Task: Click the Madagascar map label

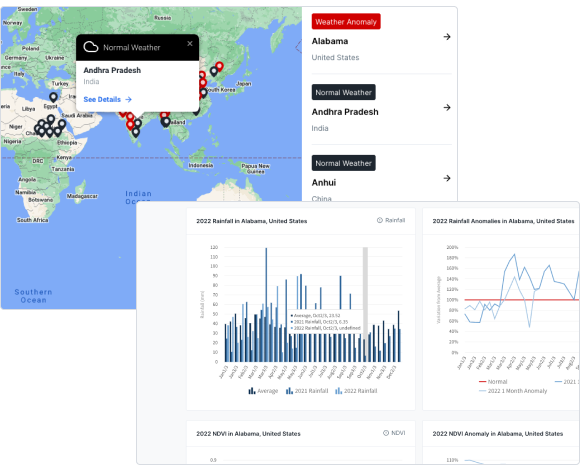Action: coord(82,196)
